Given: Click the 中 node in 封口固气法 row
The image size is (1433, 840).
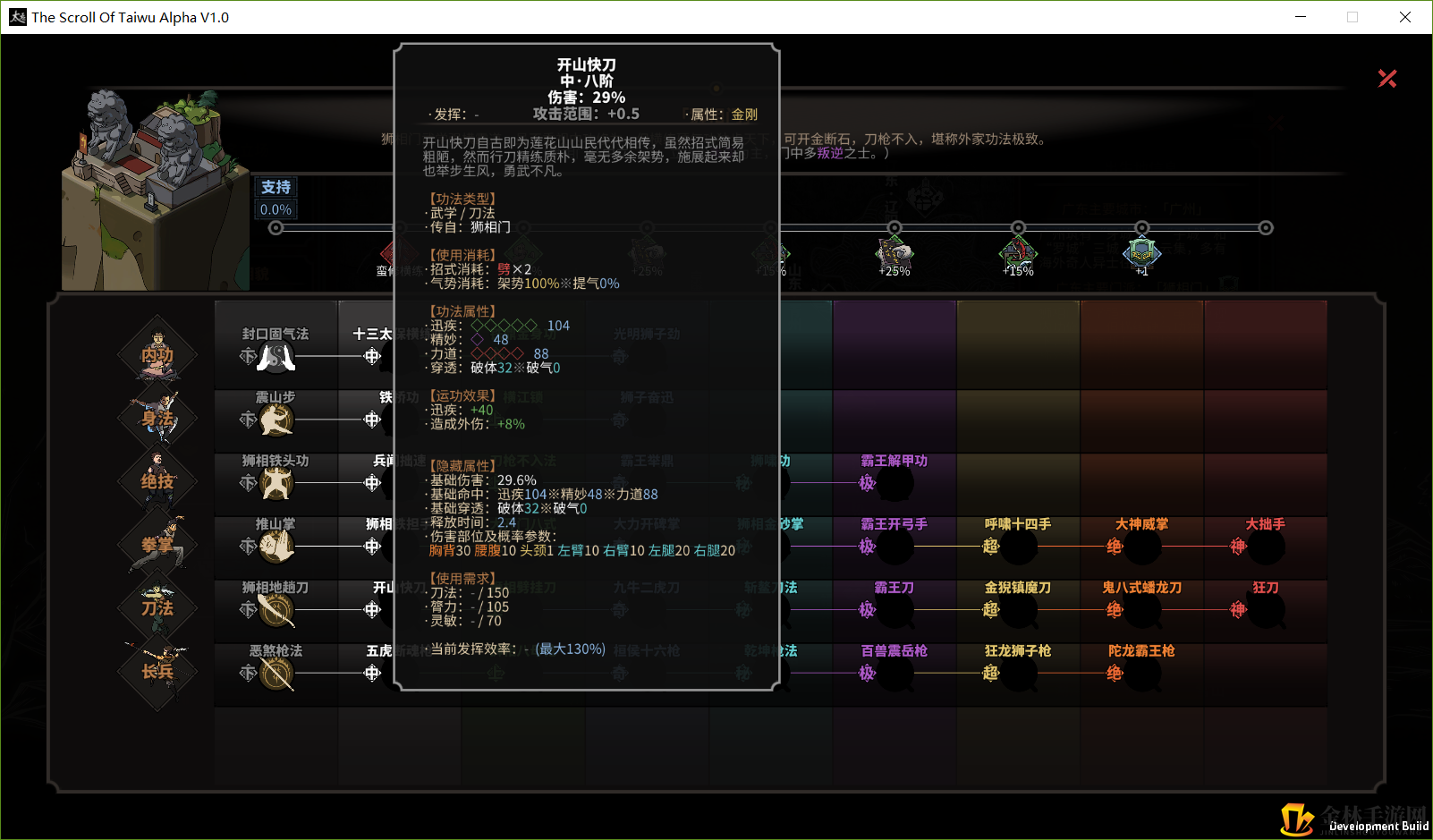Looking at the screenshot, I should 372,357.
